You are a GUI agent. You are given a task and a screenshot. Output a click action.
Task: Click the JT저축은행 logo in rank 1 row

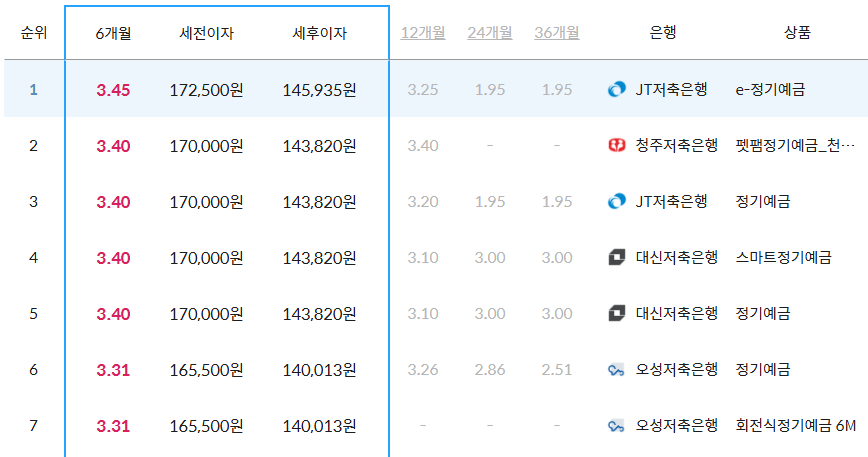(x=617, y=89)
